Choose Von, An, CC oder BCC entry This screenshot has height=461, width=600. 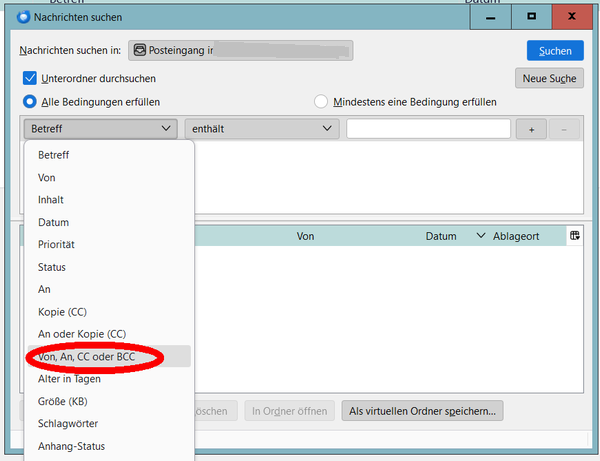point(109,357)
